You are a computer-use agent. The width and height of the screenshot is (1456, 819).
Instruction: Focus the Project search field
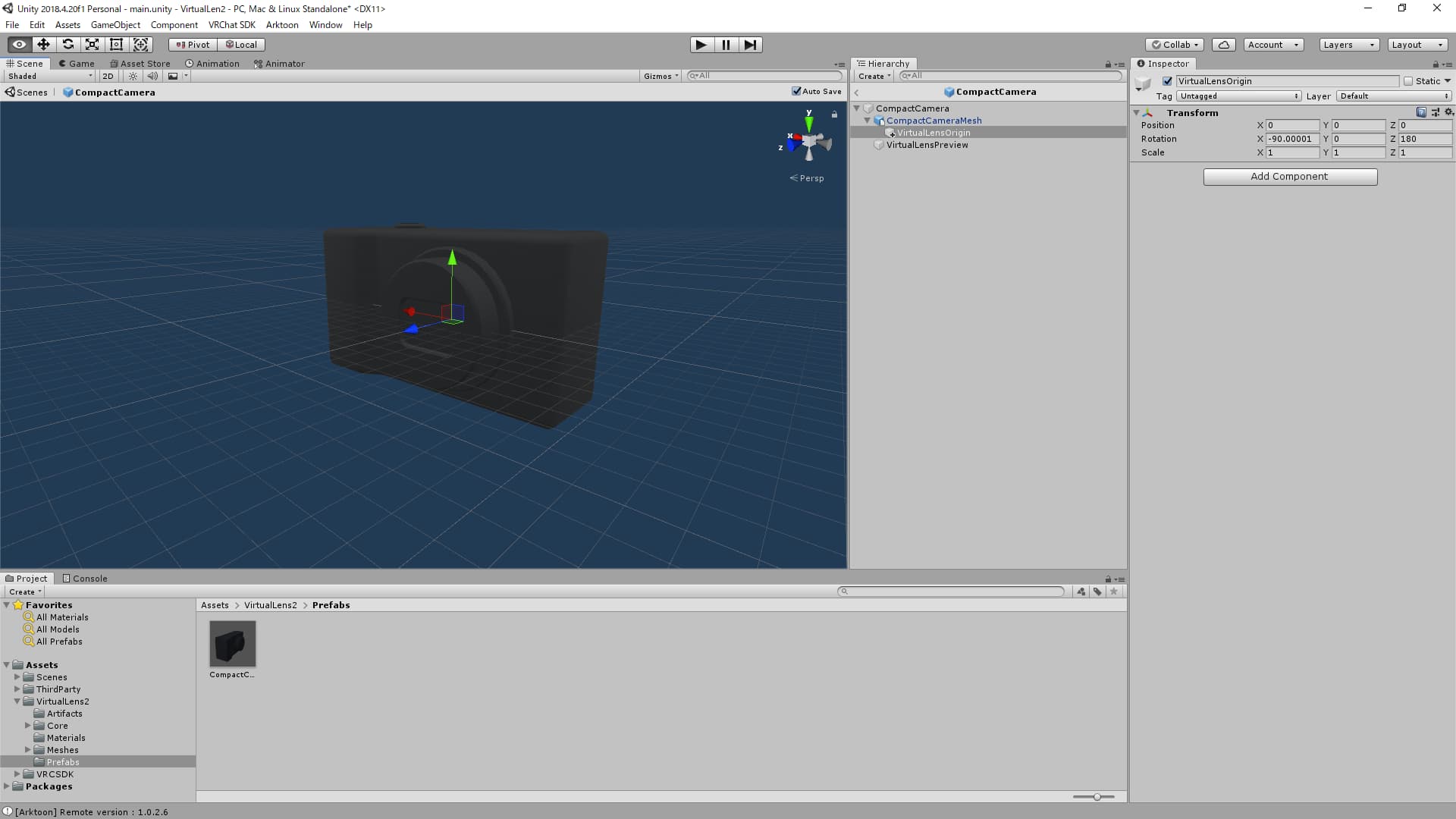pyautogui.click(x=951, y=591)
